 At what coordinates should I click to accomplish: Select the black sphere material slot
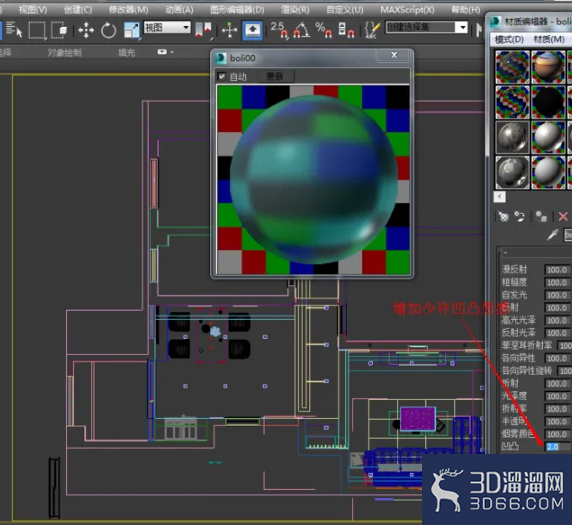(x=548, y=102)
